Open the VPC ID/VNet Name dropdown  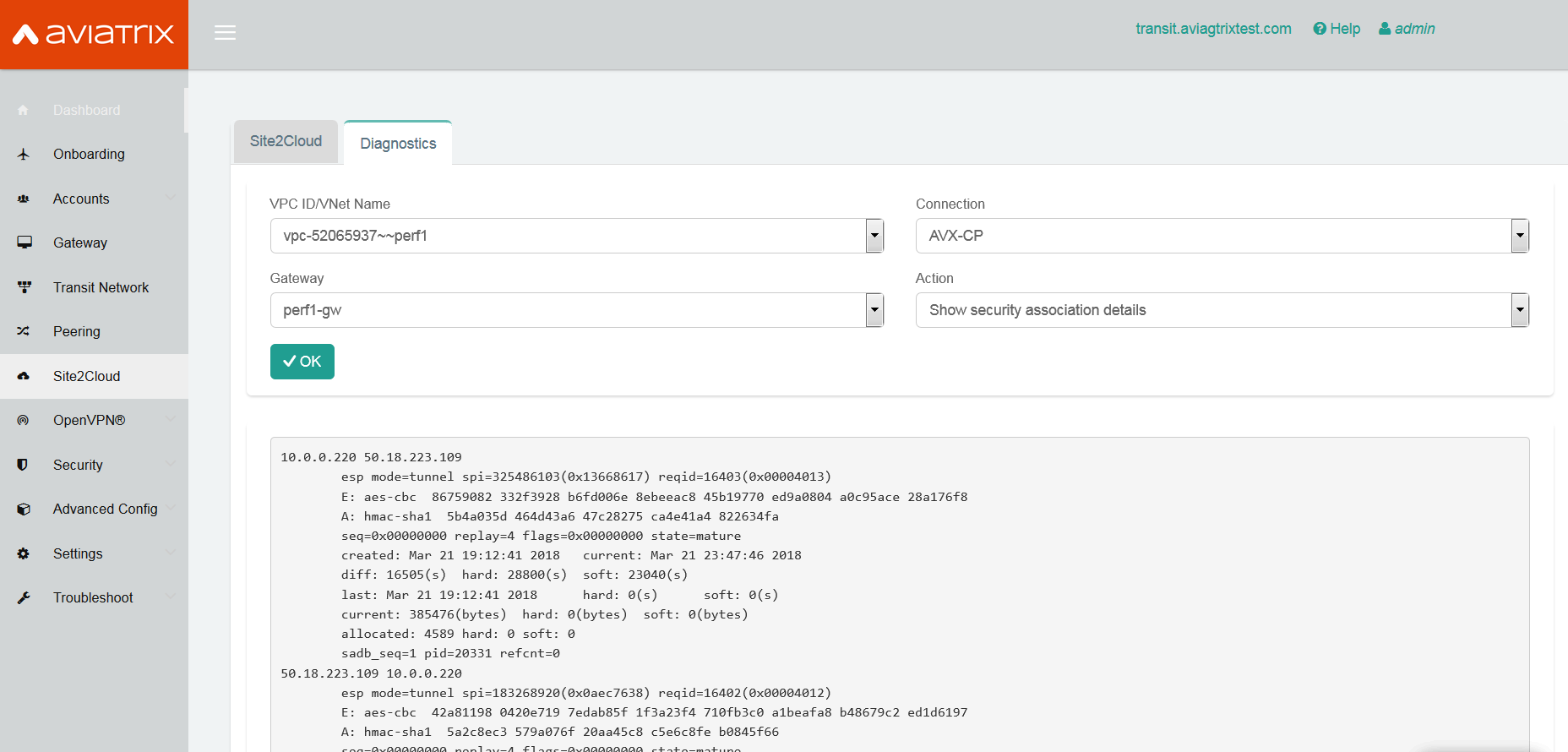pyautogui.click(x=576, y=236)
